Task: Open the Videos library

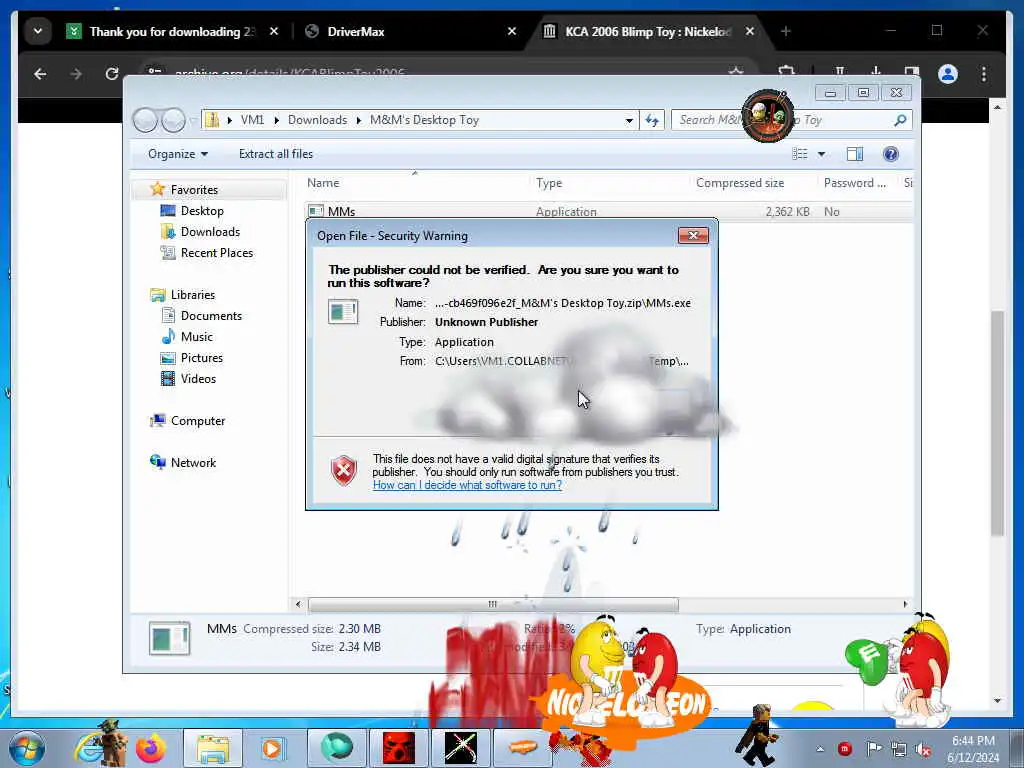Action: coord(198,379)
